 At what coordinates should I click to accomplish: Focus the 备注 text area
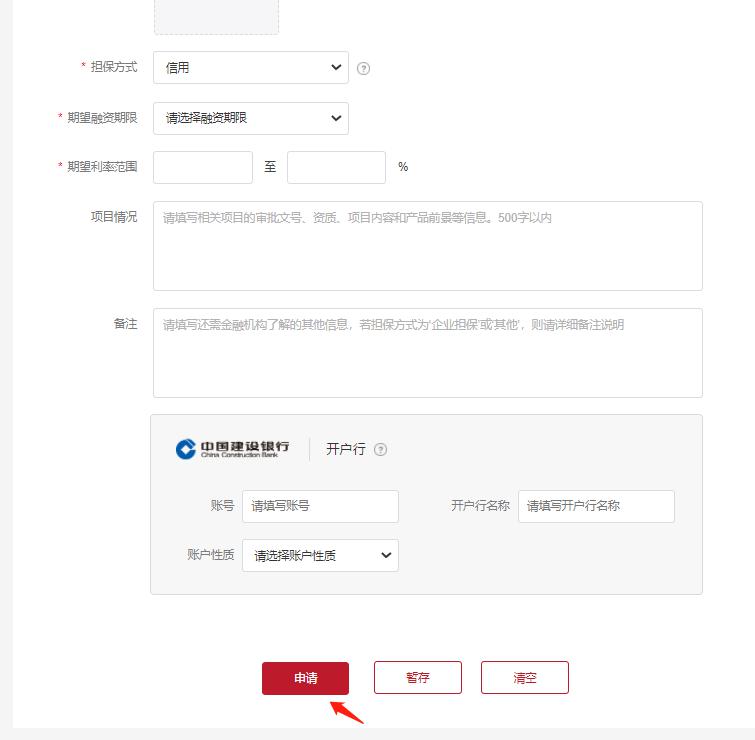pyautogui.click(x=428, y=353)
